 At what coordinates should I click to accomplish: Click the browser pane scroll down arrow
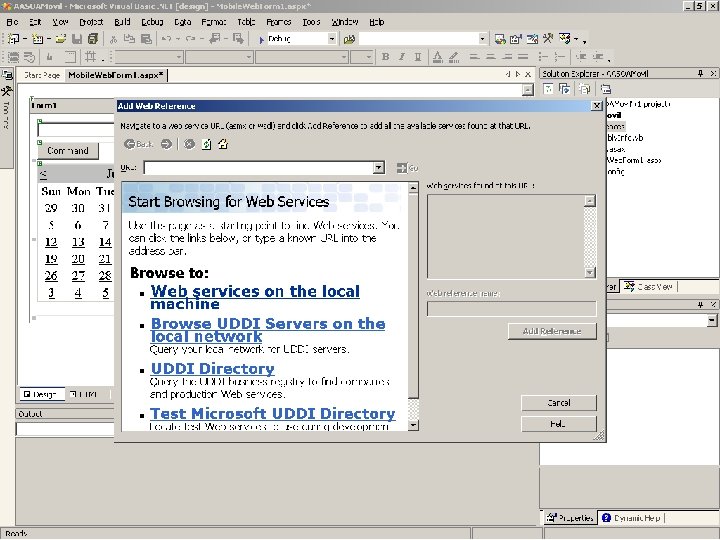pyautogui.click(x=413, y=425)
